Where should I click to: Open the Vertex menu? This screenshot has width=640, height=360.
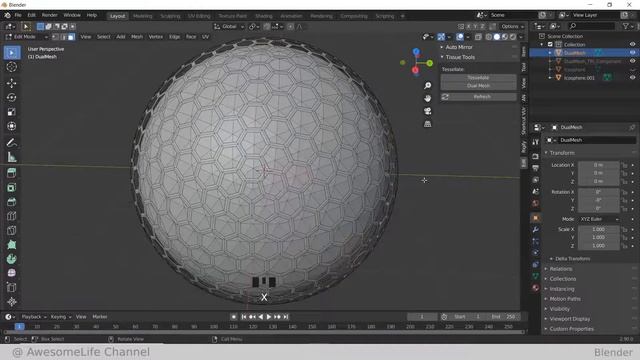point(156,37)
